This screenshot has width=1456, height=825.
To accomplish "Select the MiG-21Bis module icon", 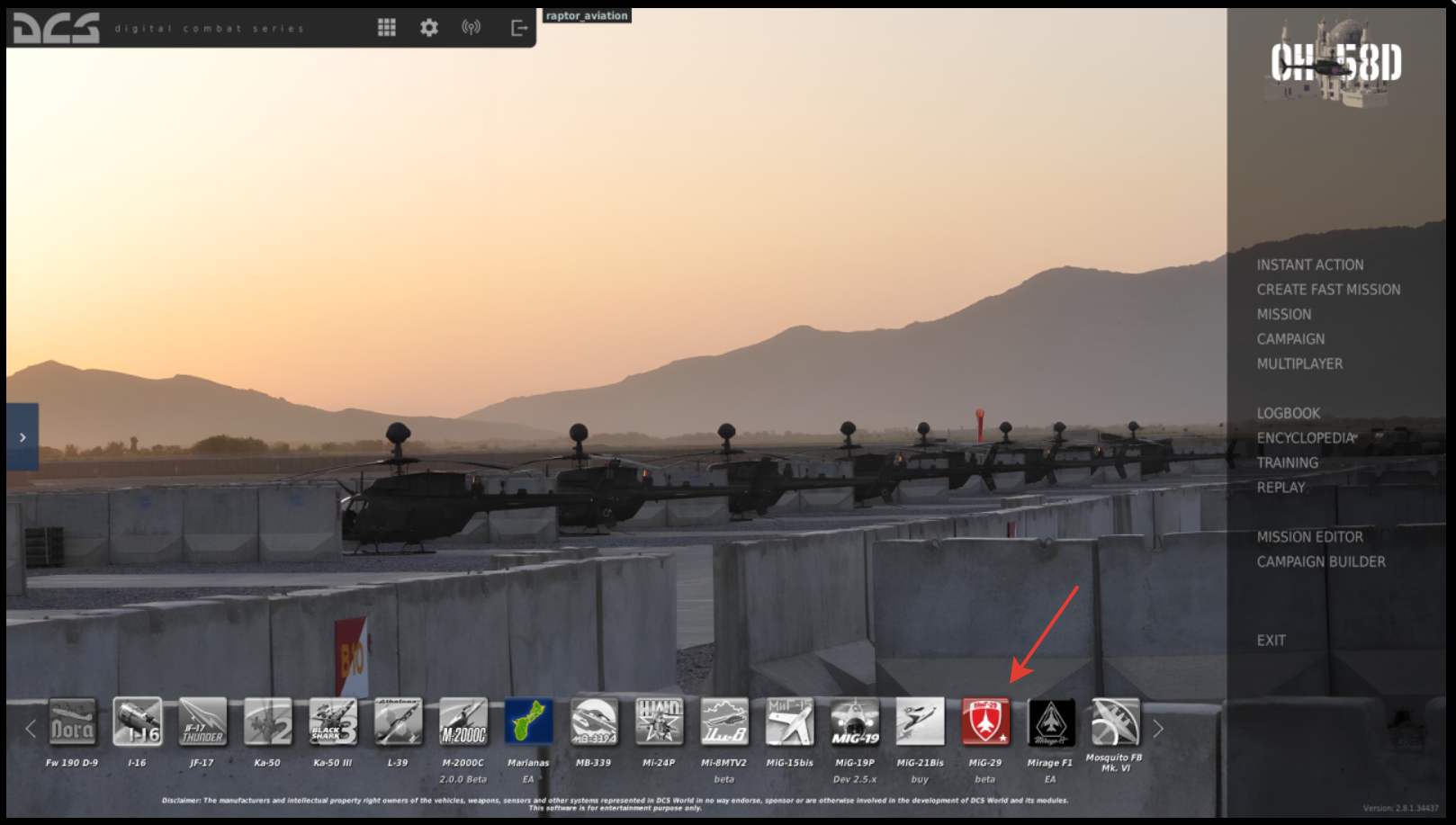I will [920, 722].
